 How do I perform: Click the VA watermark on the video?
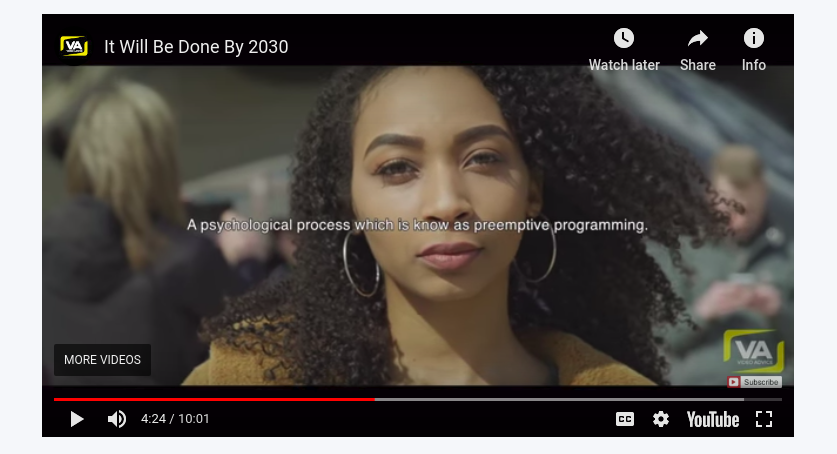pos(754,351)
